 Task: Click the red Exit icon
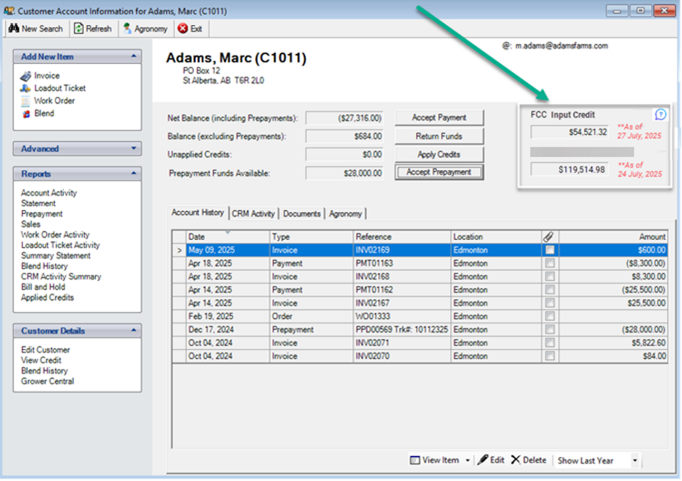[183, 29]
